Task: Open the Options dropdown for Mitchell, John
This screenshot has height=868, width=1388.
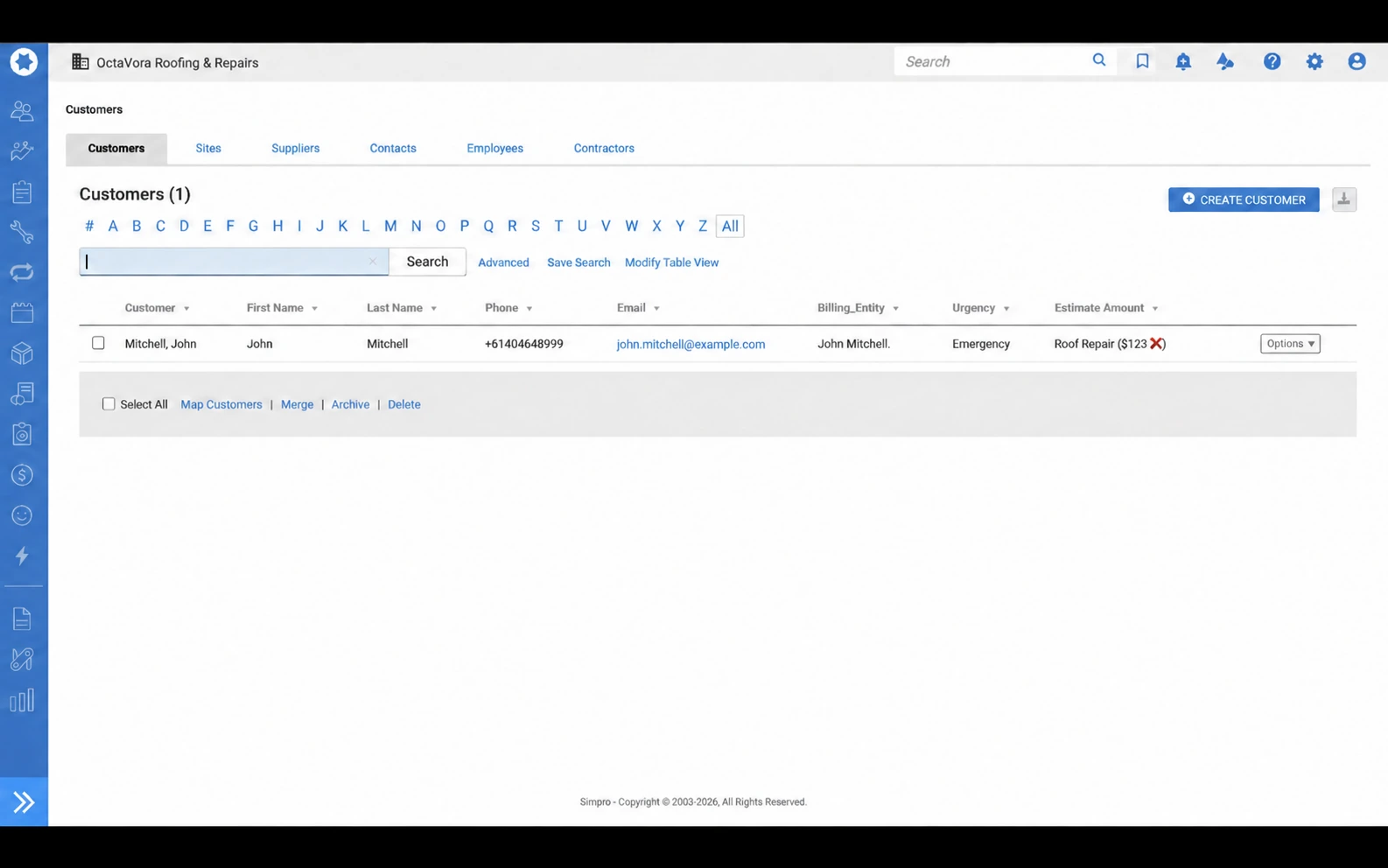Action: (1290, 344)
